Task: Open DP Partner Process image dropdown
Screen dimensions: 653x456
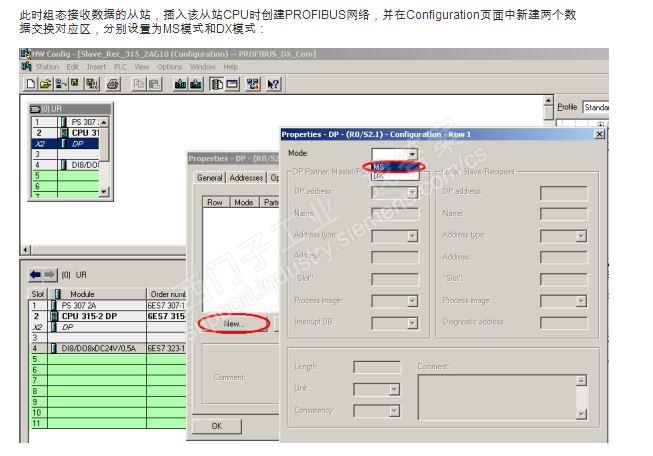Action: pos(412,301)
